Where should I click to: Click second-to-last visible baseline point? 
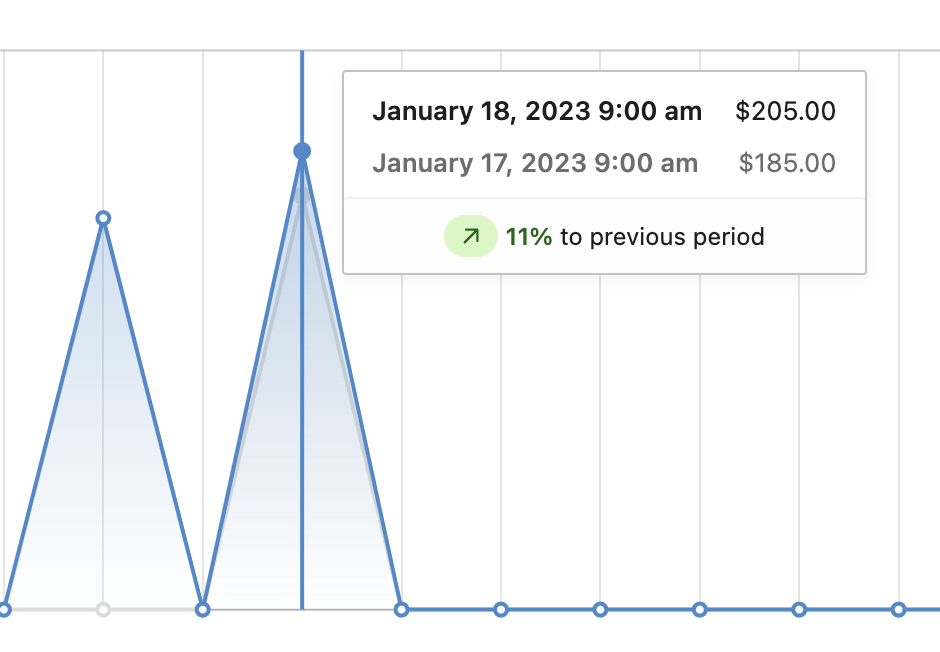[x=799, y=610]
